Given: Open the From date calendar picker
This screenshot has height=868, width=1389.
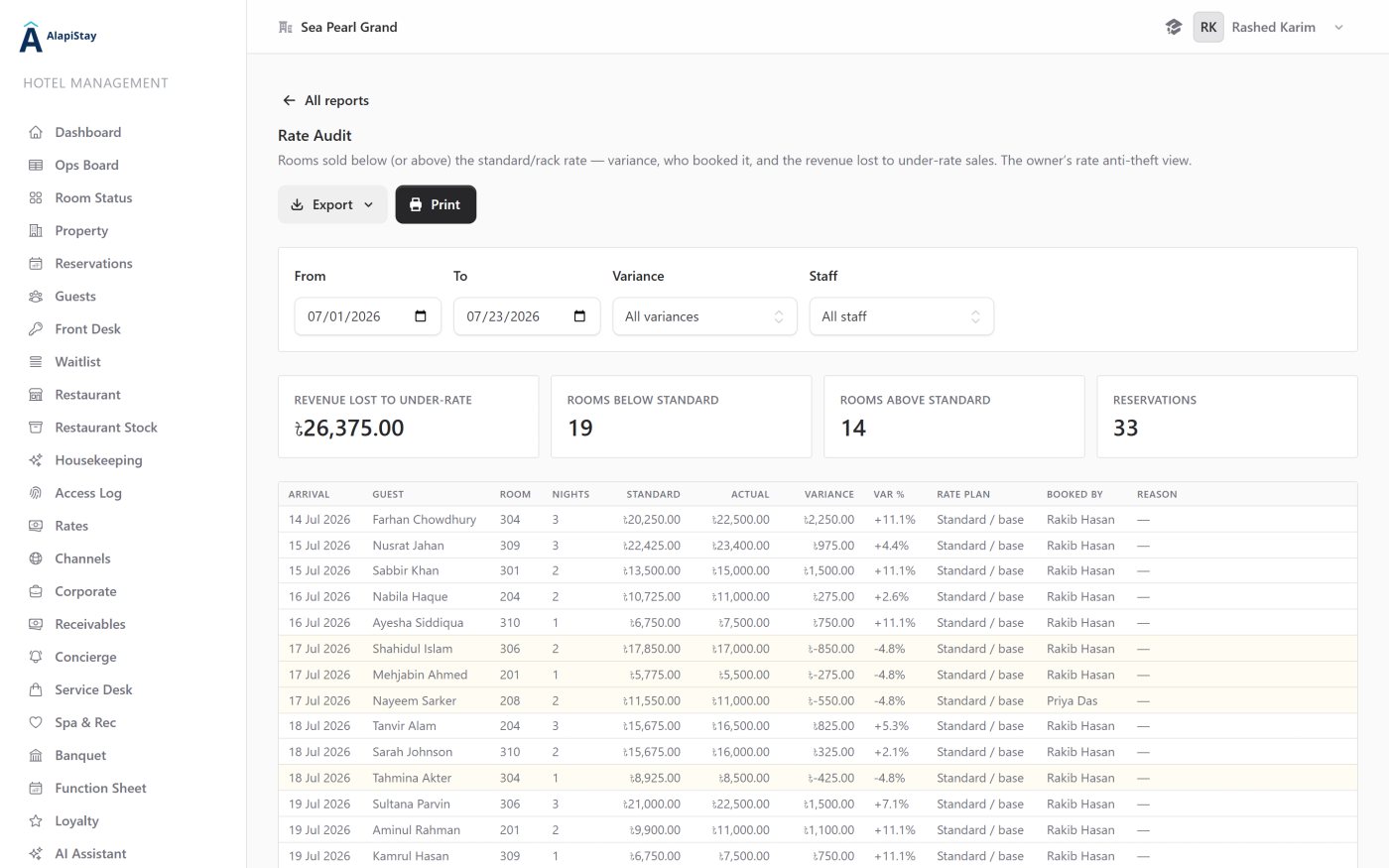Looking at the screenshot, I should (x=421, y=315).
